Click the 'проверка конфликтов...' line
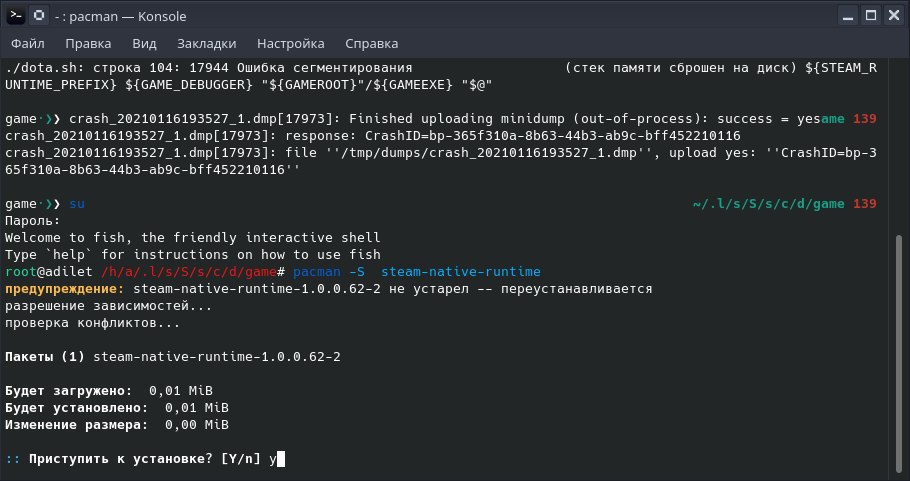Image resolution: width=910 pixels, height=481 pixels. point(93,323)
